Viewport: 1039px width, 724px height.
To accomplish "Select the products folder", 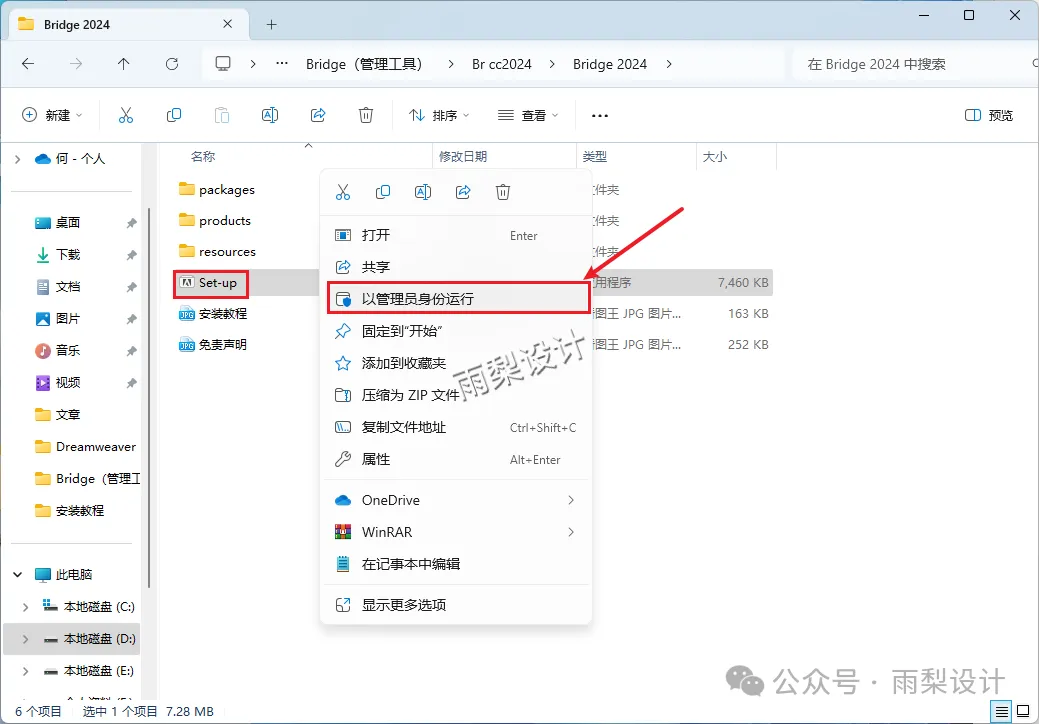I will point(215,221).
